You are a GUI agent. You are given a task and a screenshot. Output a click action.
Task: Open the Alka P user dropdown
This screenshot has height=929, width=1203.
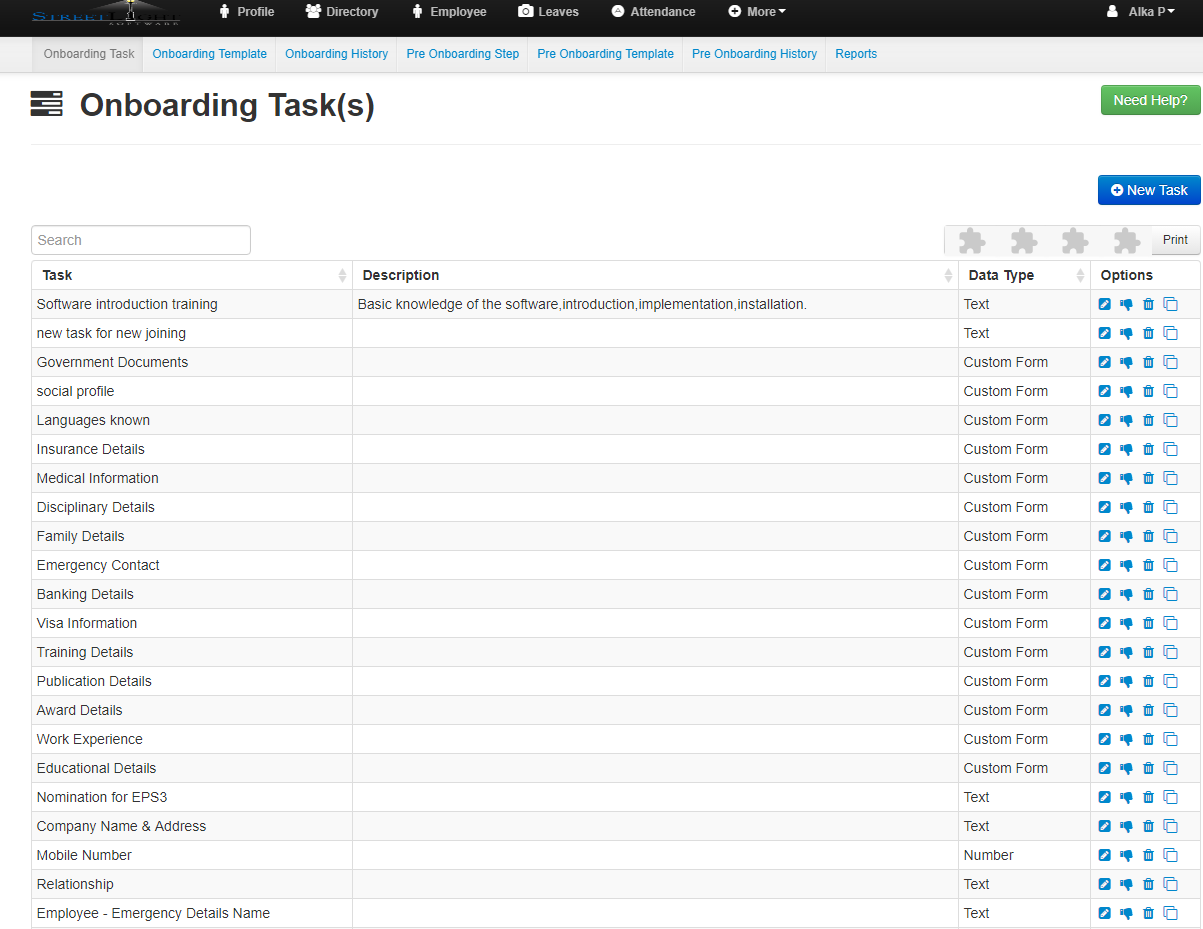[1140, 12]
